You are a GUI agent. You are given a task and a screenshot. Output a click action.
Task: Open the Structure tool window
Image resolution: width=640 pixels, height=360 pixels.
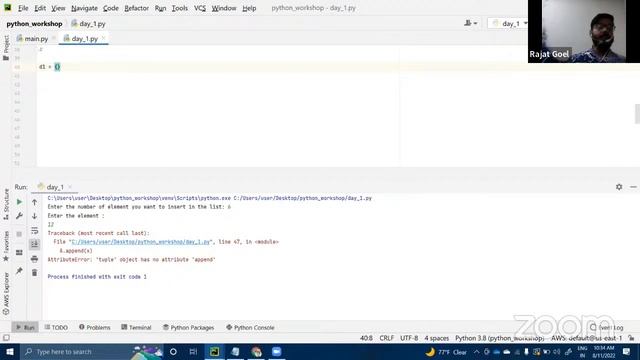click(x=6, y=204)
